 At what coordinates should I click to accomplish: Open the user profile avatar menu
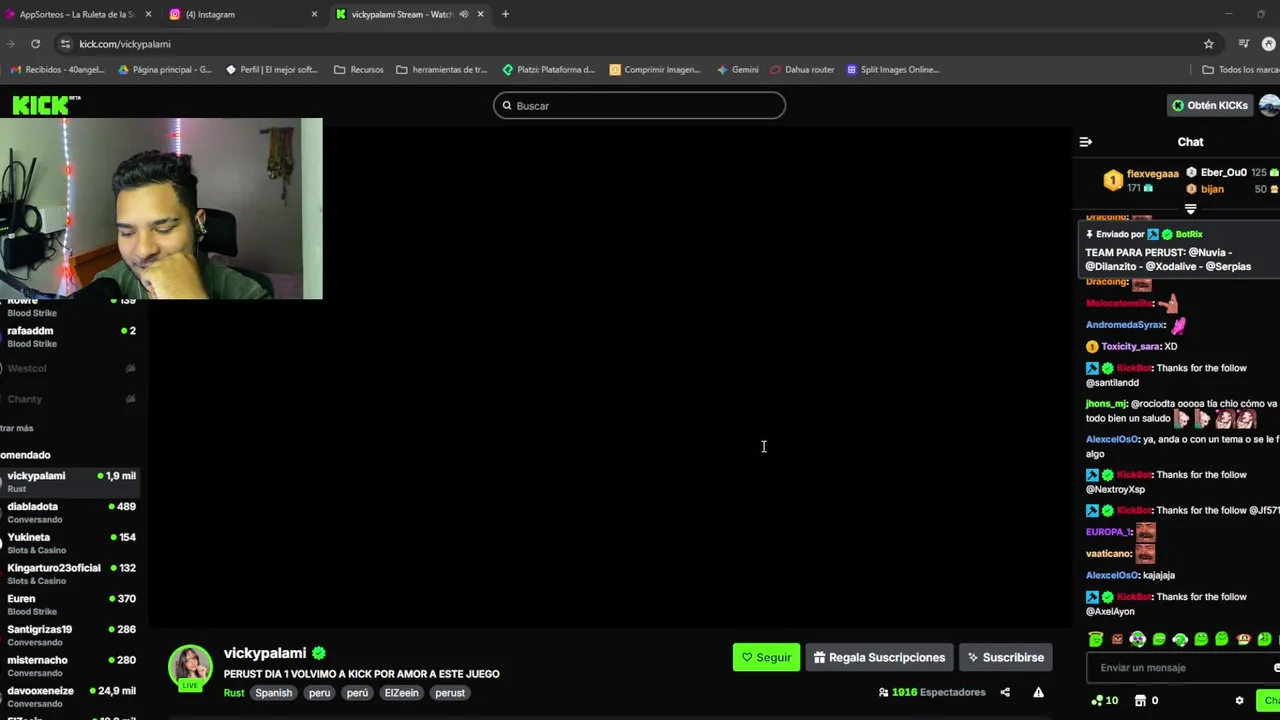pyautogui.click(x=1270, y=105)
